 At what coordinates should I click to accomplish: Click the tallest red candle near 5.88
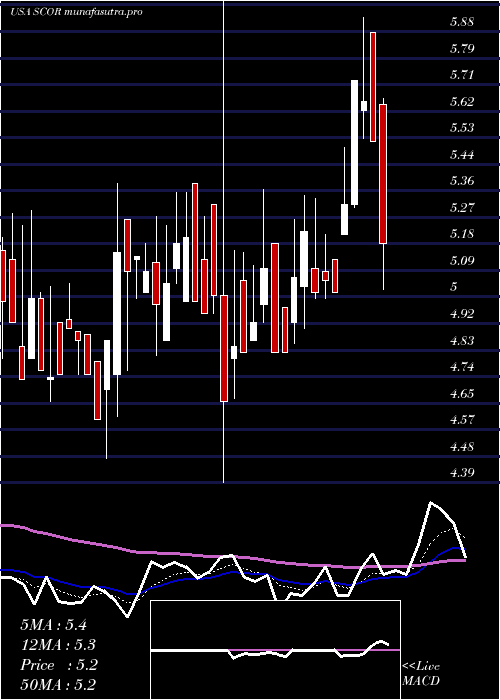point(373,87)
